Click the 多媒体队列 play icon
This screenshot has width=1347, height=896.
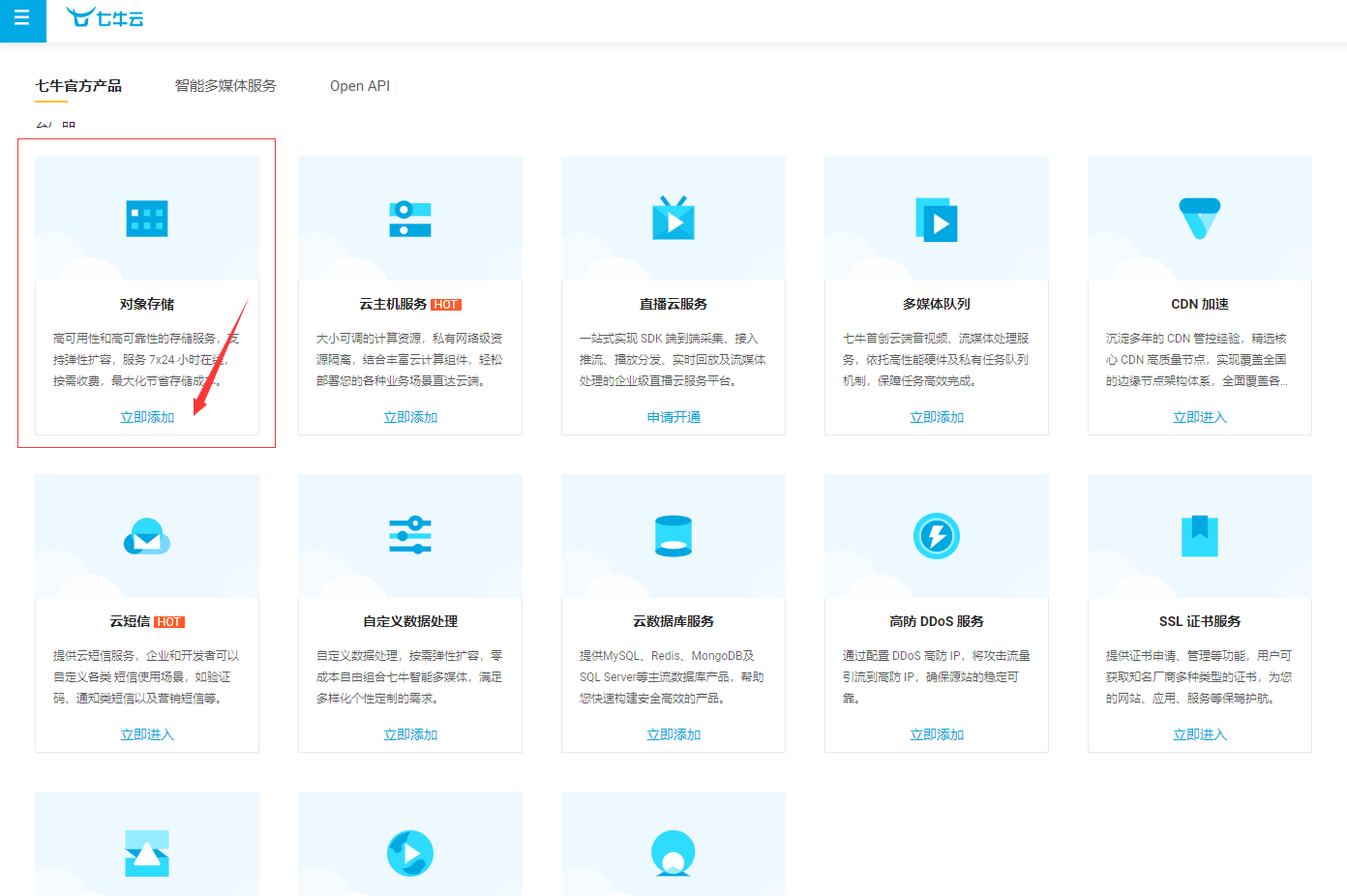[937, 220]
